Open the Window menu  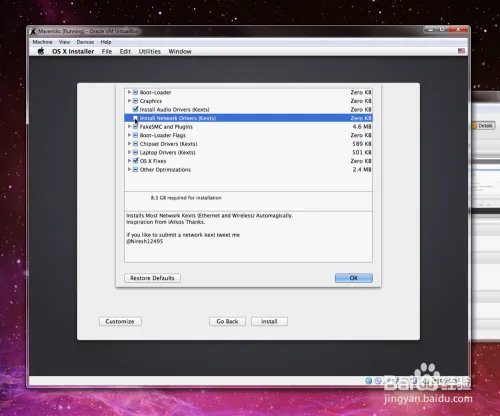180,51
